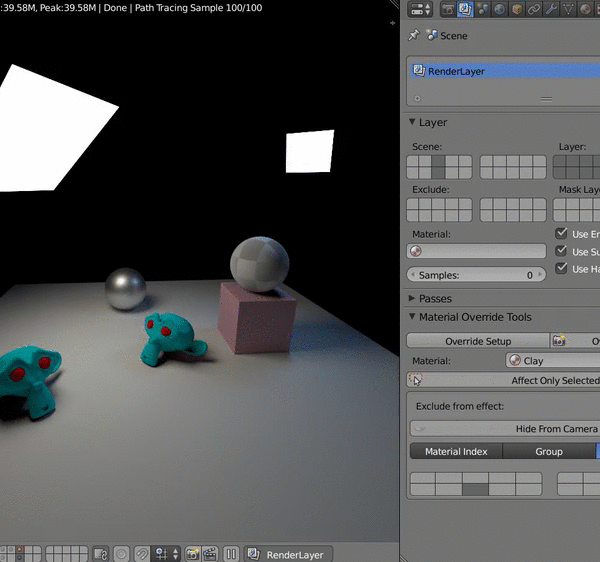Viewport: 600px width, 562px height.
Task: Select the RenderLayer entry in the list
Action: pyautogui.click(x=505, y=71)
